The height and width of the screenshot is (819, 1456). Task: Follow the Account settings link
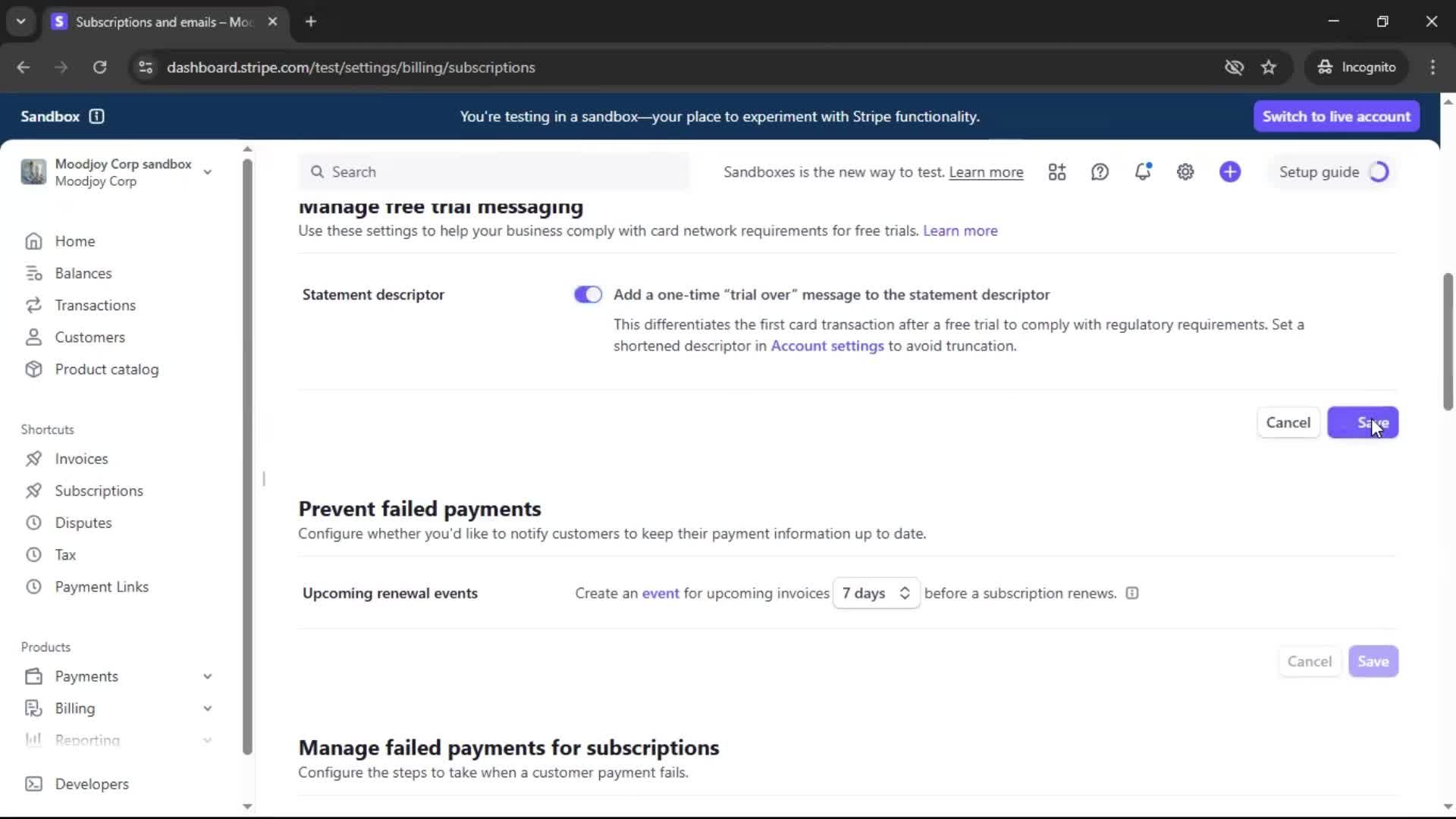(x=827, y=346)
